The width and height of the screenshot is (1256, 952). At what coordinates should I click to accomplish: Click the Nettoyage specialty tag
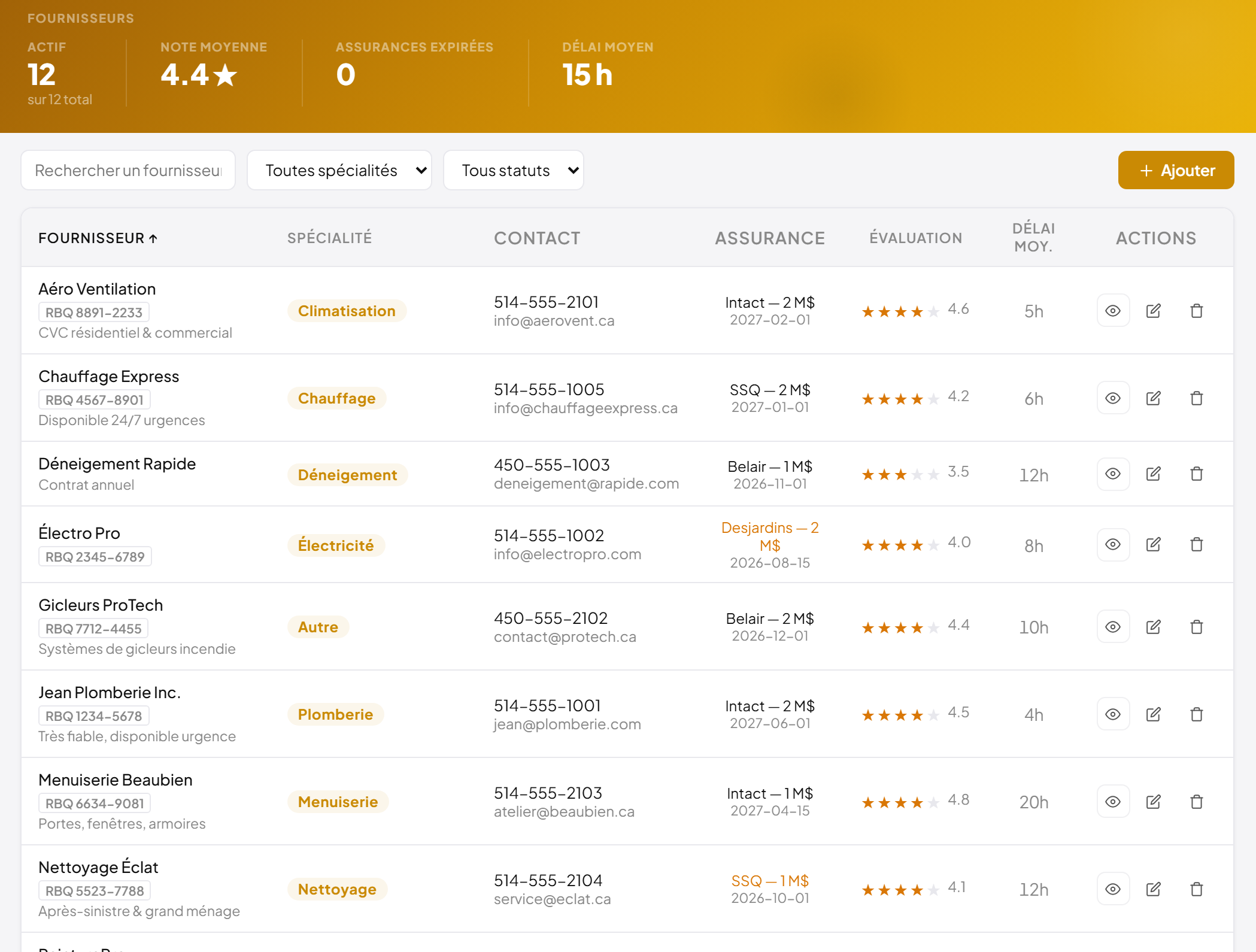tap(338, 889)
